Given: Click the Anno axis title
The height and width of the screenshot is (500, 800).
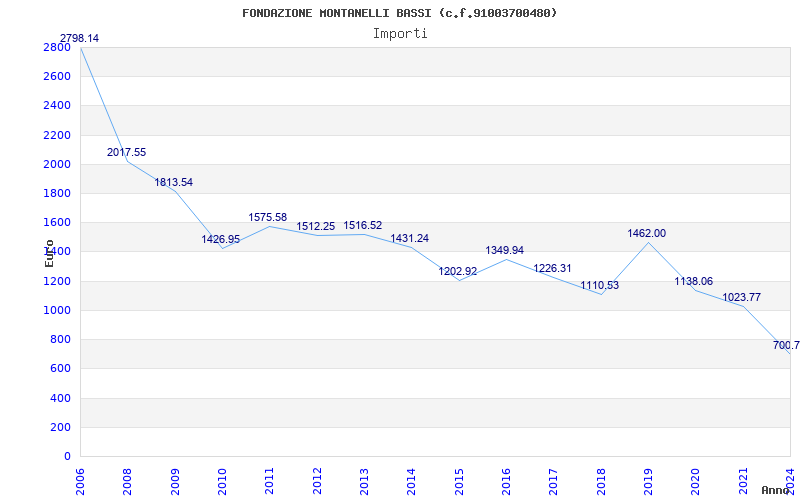Looking at the screenshot, I should [776, 490].
